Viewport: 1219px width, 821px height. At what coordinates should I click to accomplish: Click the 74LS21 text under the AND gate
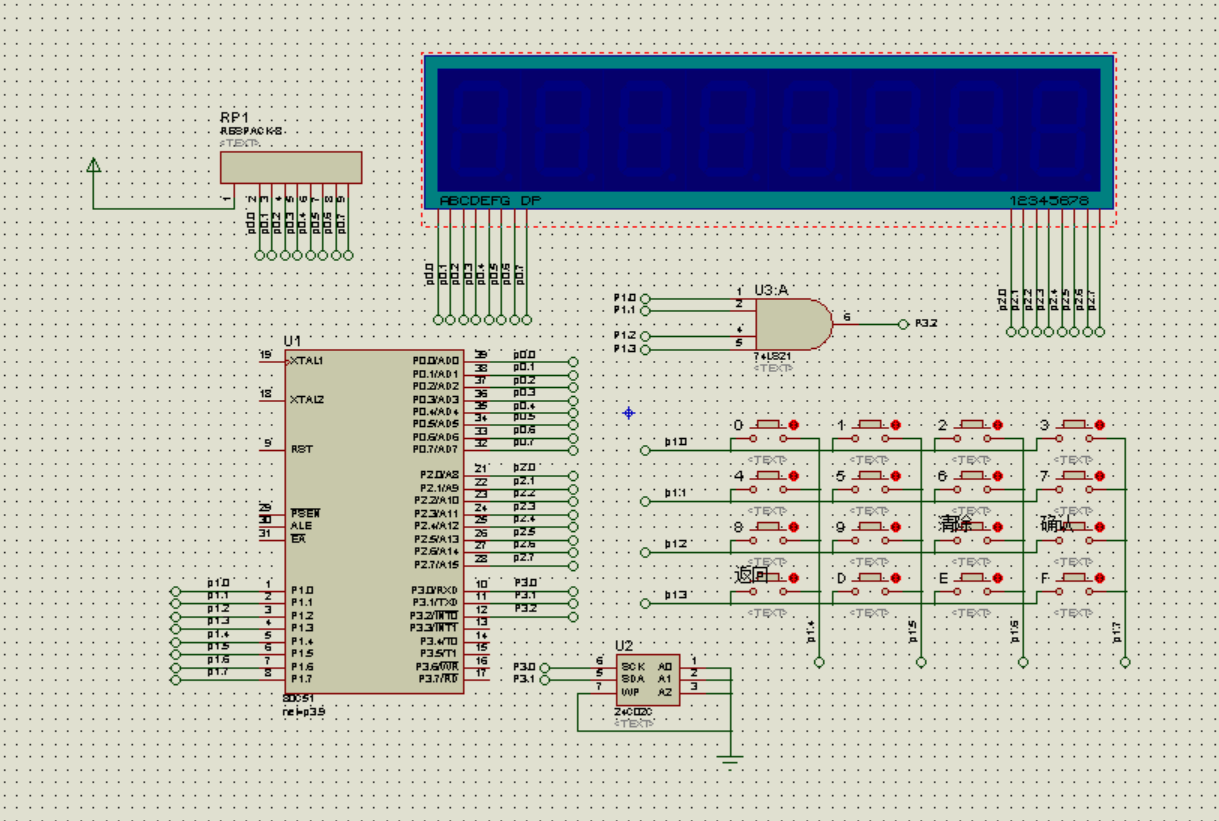click(774, 356)
